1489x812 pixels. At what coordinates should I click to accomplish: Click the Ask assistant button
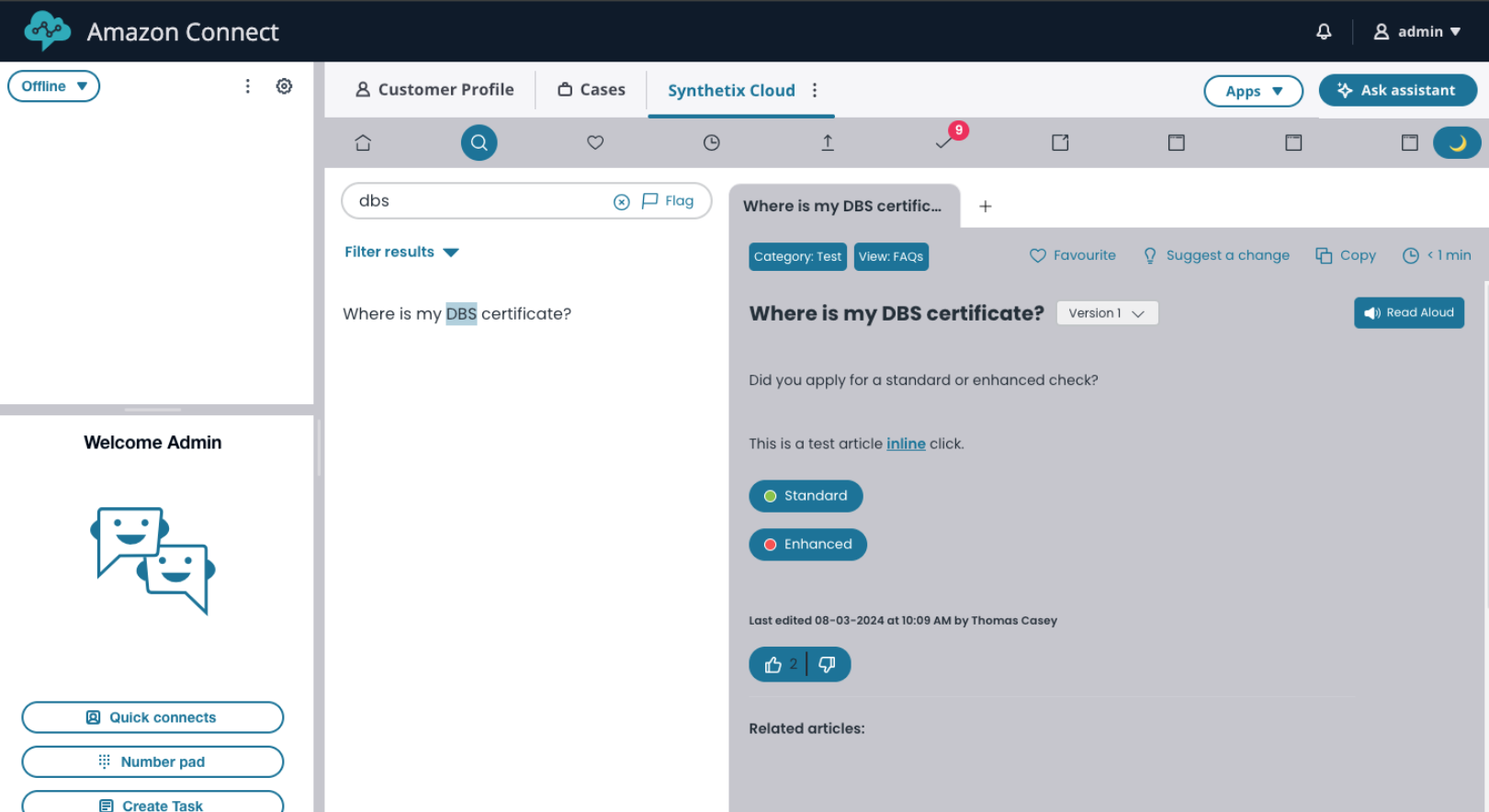[x=1397, y=90]
